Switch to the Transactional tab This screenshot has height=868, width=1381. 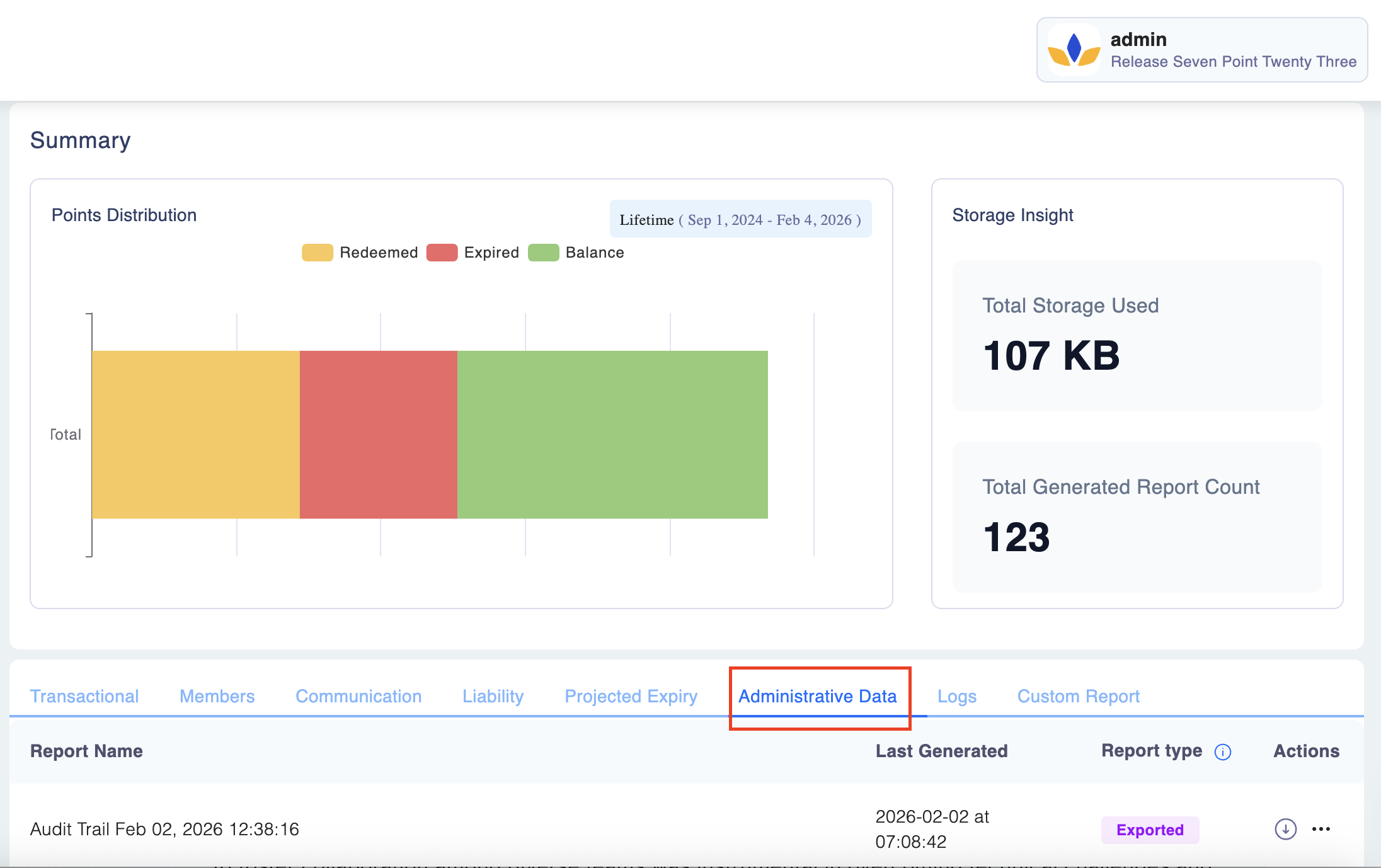(84, 696)
